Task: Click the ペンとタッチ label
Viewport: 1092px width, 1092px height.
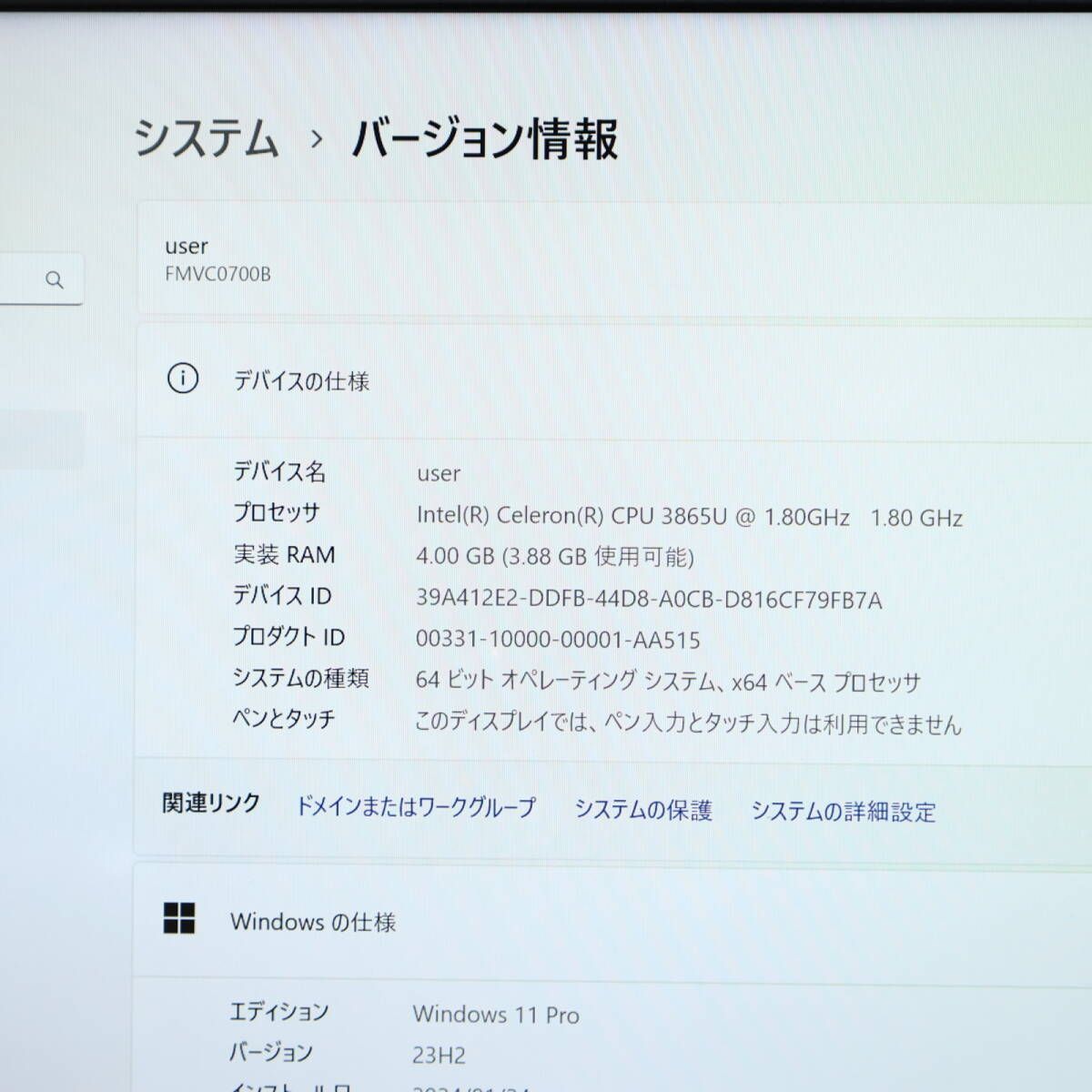Action: pos(284,719)
